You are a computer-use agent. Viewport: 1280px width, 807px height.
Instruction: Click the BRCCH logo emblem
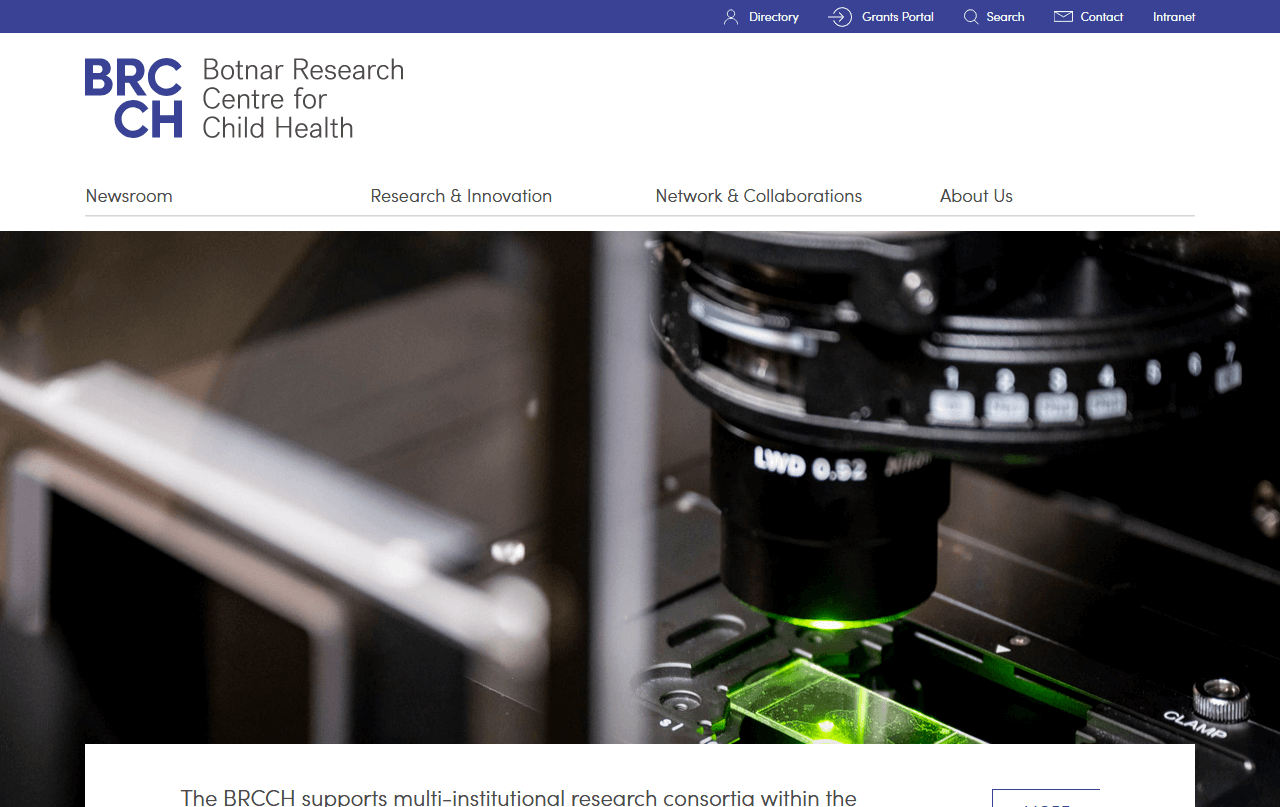[x=134, y=98]
